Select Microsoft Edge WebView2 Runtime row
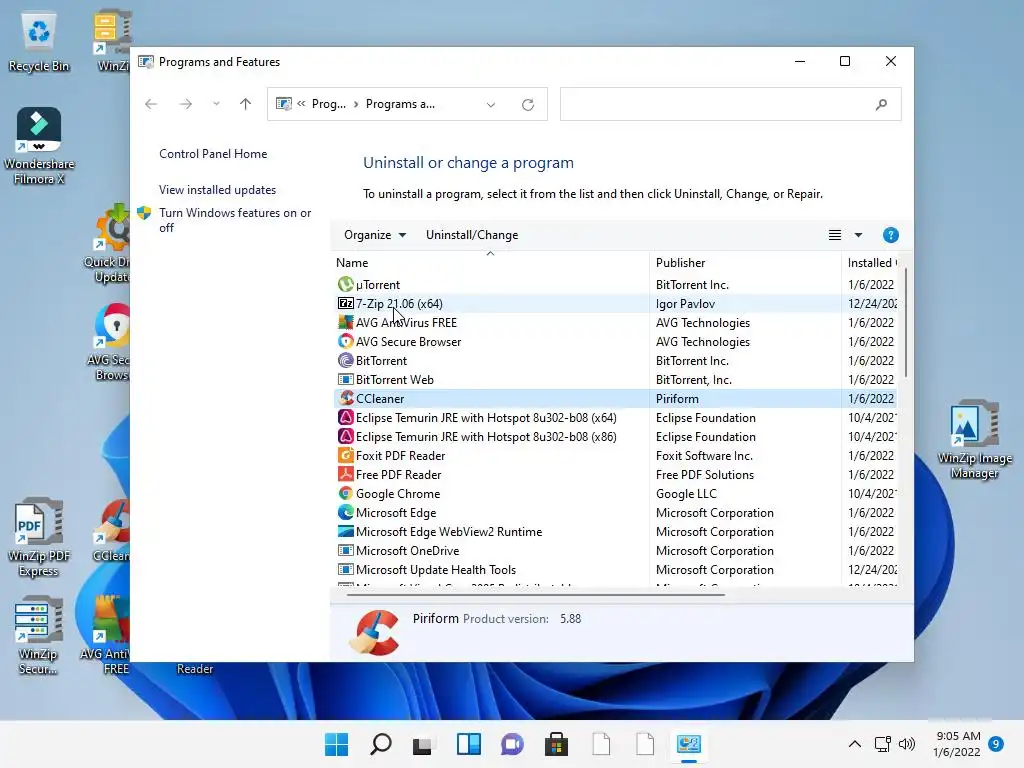 (x=615, y=532)
